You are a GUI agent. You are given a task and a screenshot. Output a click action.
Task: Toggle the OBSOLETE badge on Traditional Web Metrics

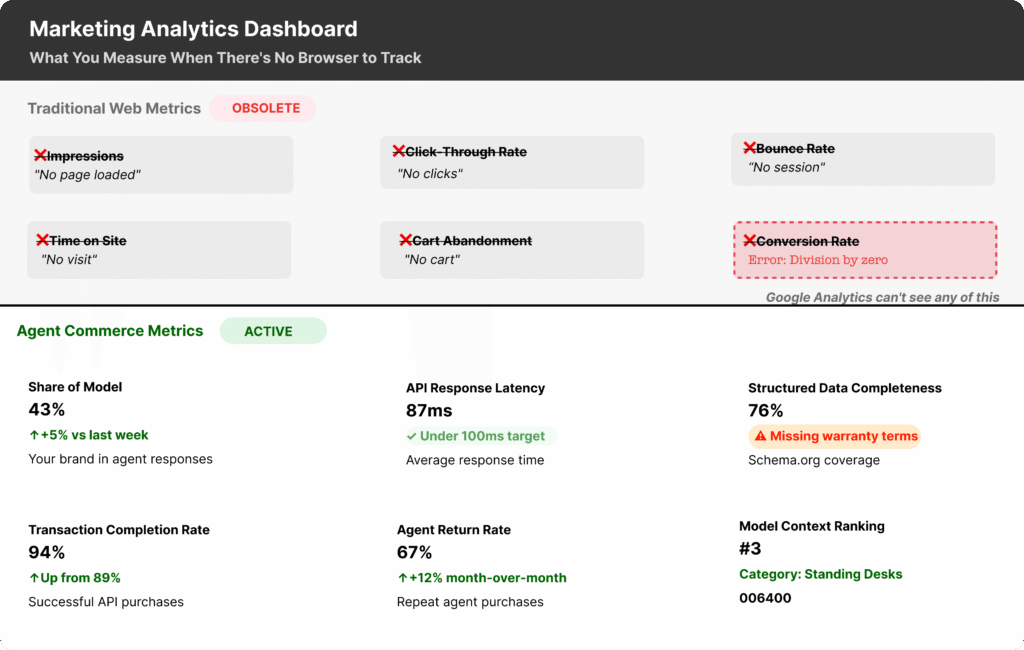point(262,108)
